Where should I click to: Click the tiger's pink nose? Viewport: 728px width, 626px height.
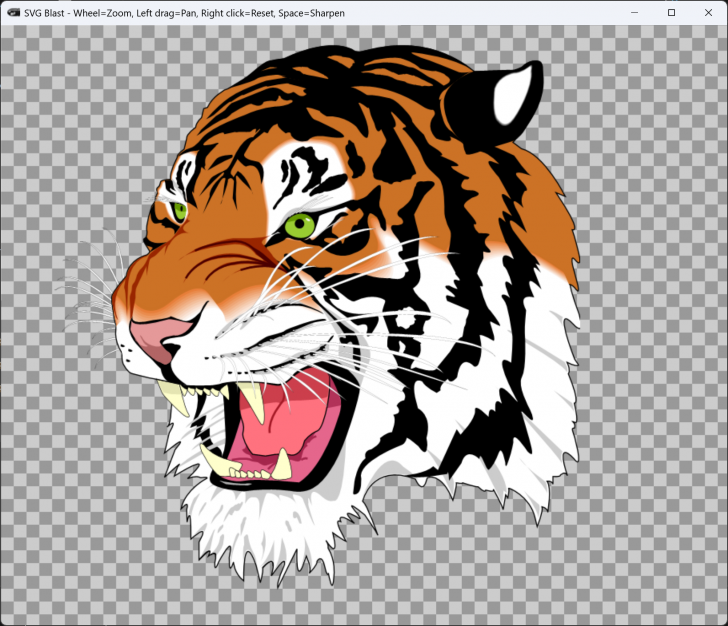(159, 338)
